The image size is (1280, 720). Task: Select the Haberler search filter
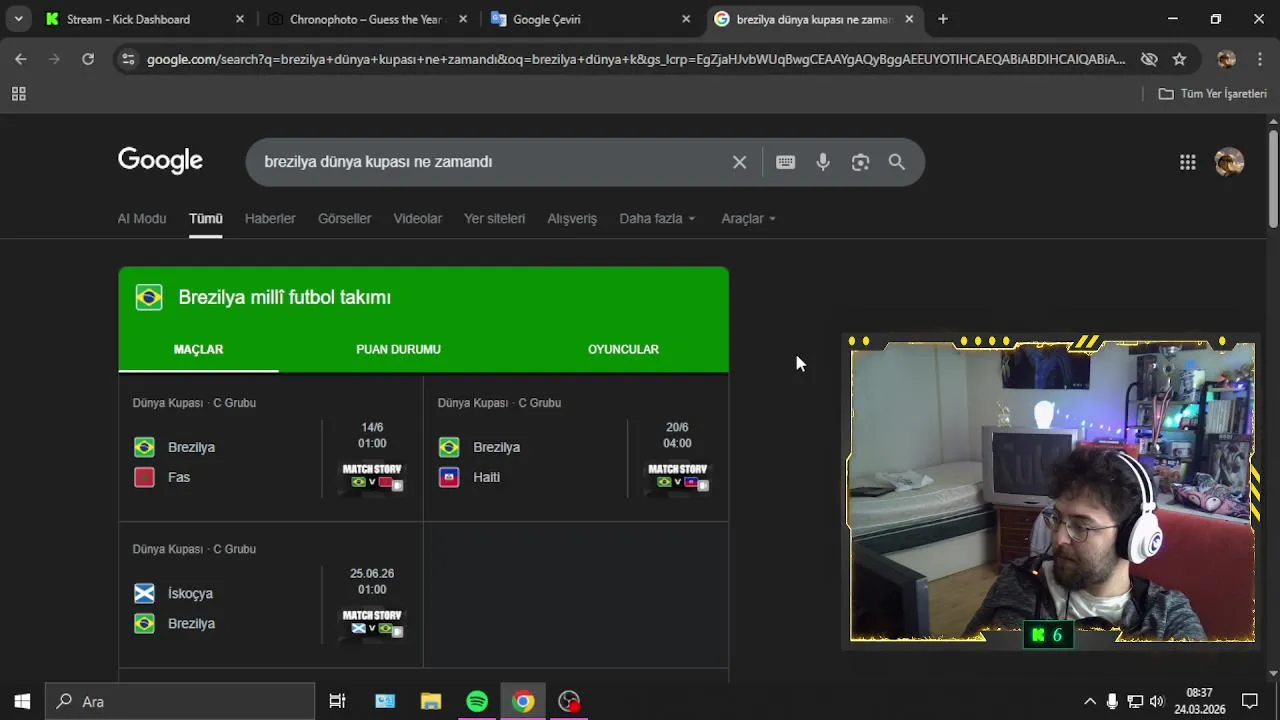(x=270, y=218)
